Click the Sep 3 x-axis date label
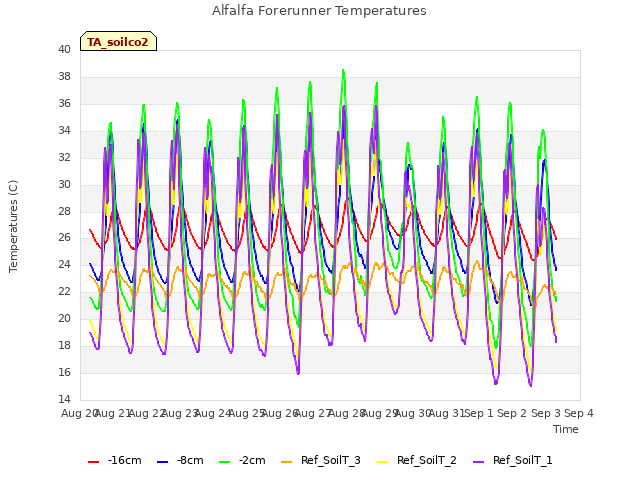The image size is (640, 480). coord(546,413)
